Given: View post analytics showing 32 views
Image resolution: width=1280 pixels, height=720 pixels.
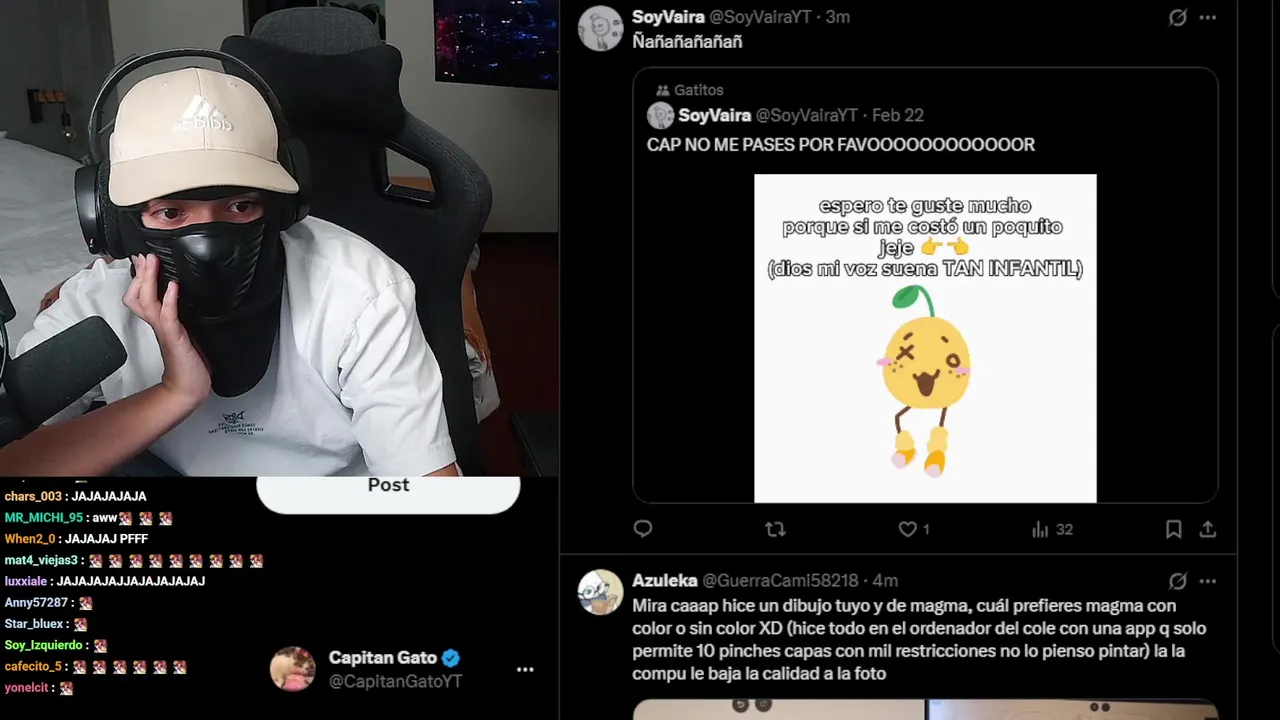Looking at the screenshot, I should (1052, 529).
